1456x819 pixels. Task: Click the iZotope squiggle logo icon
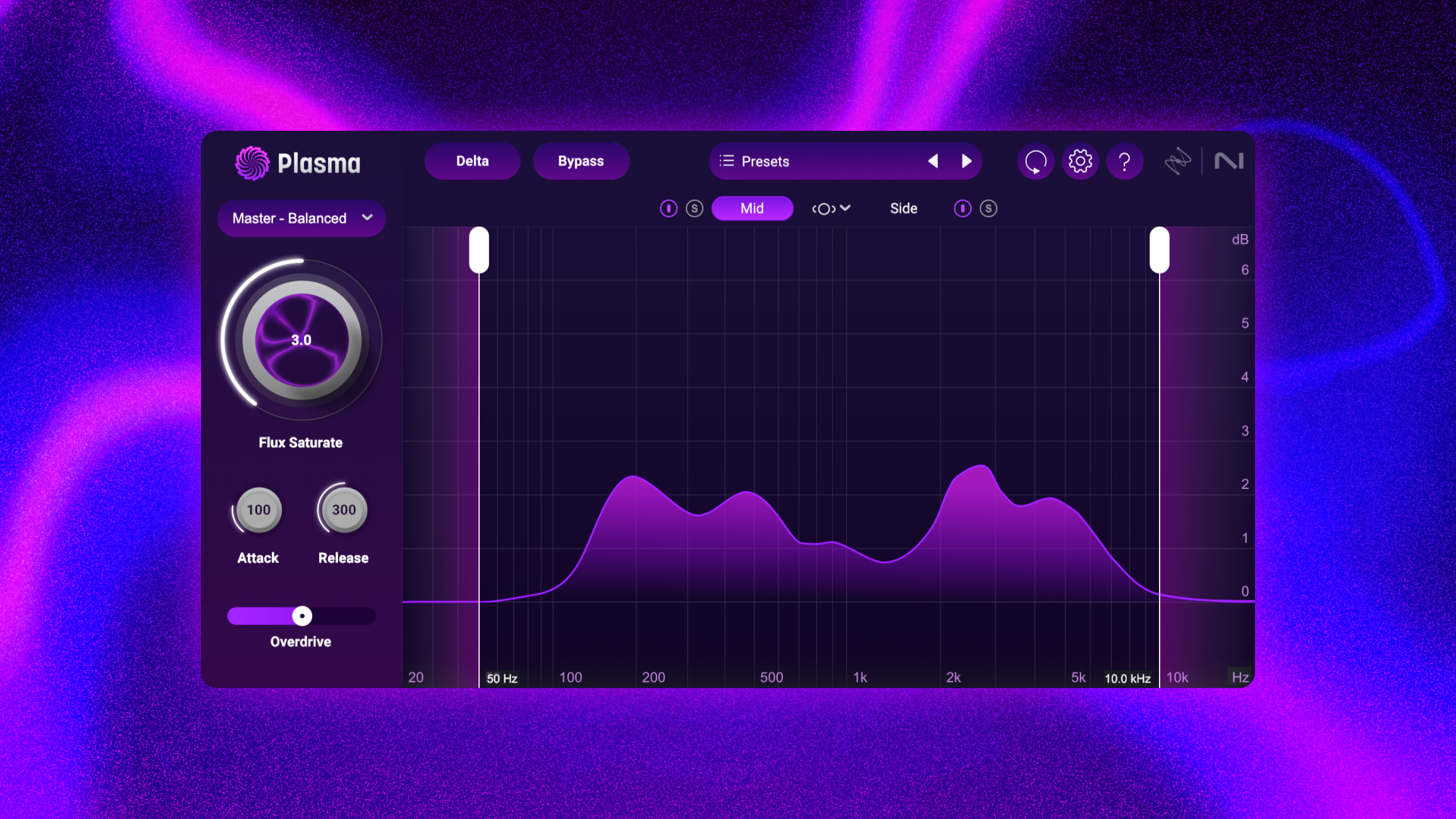[1177, 161]
